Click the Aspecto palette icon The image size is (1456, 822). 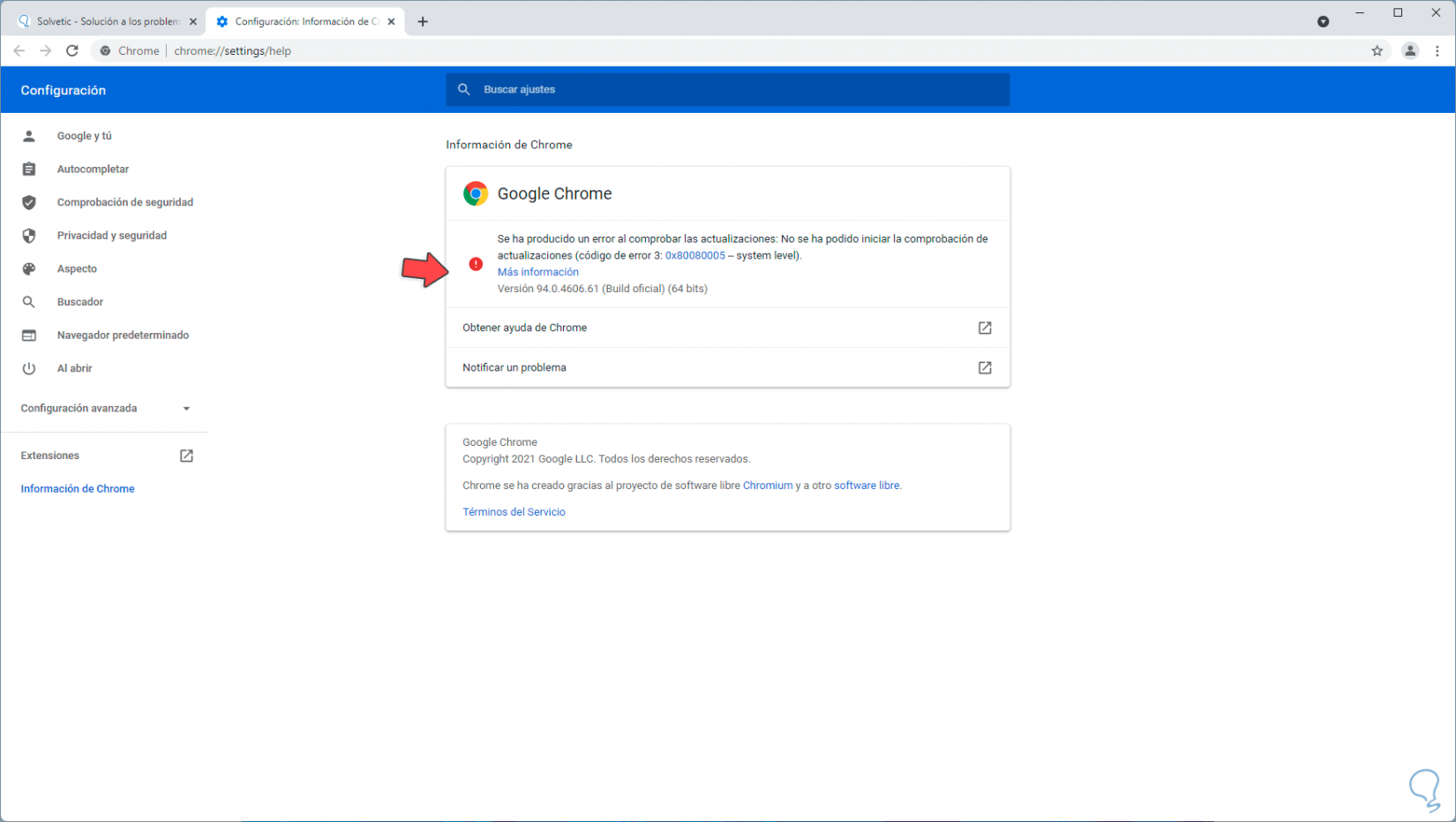click(29, 268)
